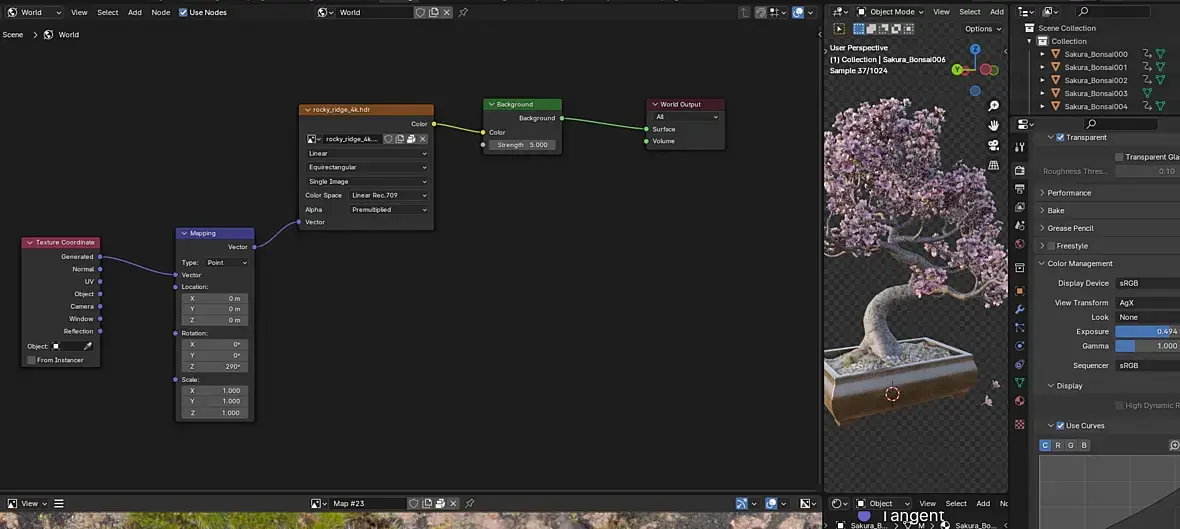Adjust the Gamma slider
The width and height of the screenshot is (1180, 529).
[x=1148, y=346]
